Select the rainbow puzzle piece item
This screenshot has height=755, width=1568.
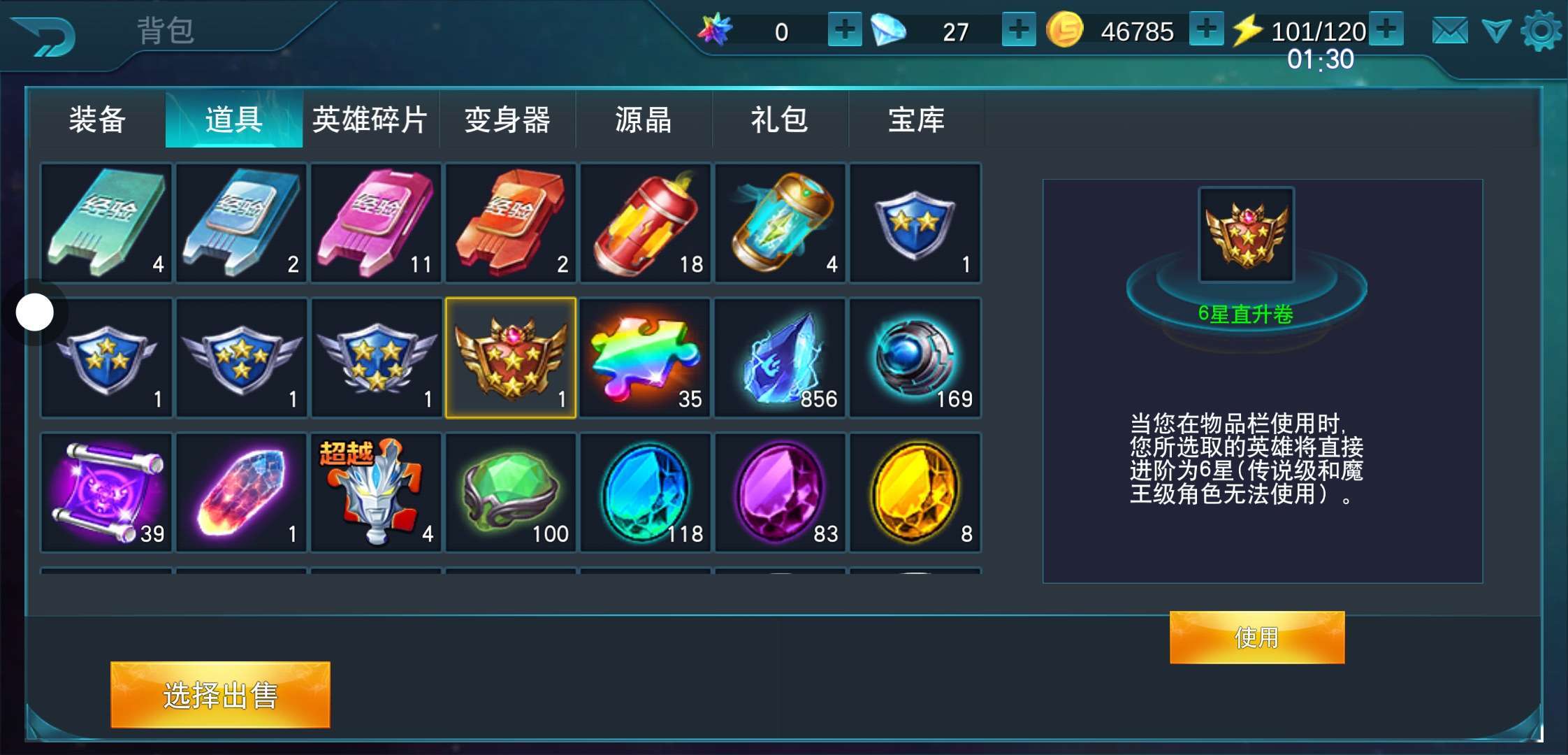pos(645,358)
